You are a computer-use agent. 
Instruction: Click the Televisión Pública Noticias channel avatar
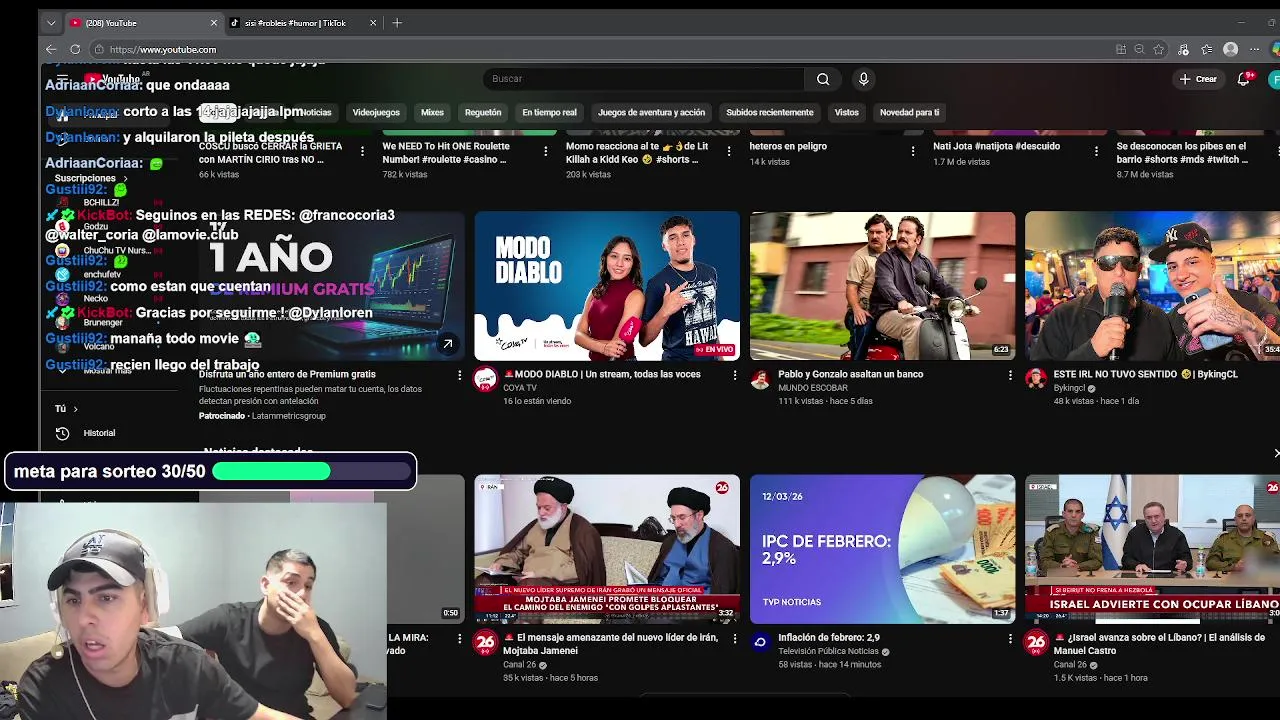(760, 642)
